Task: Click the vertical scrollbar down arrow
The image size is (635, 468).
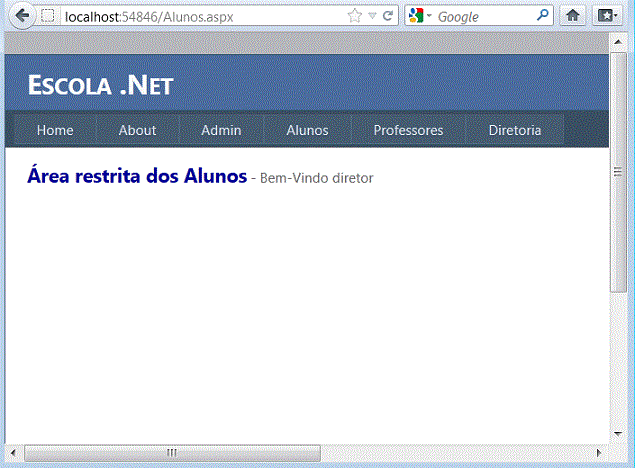Action: [618, 433]
